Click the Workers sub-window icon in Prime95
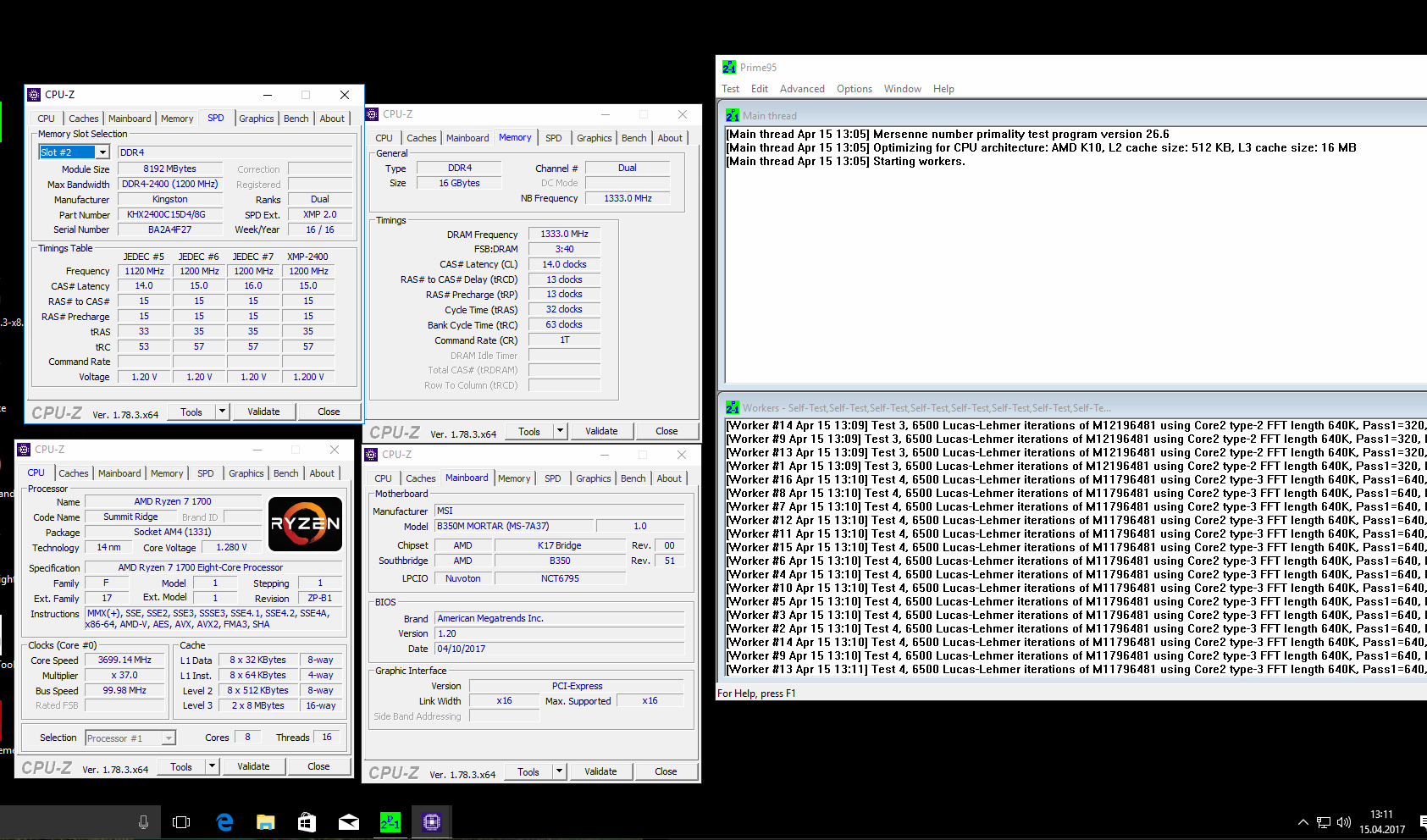The image size is (1427, 840). pyautogui.click(x=733, y=407)
